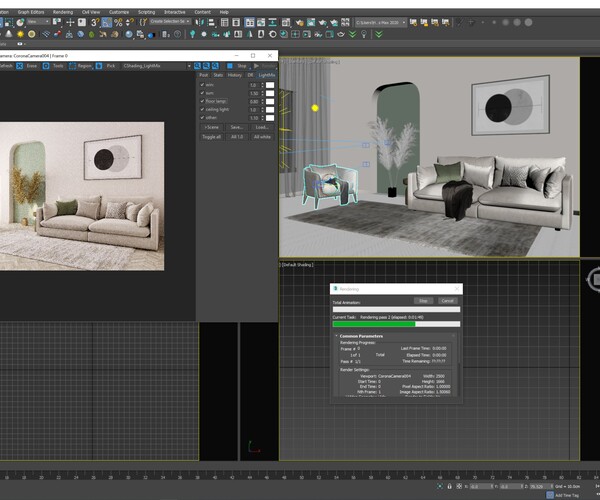The width and height of the screenshot is (600, 500).
Task: Collapse the Common Parameters rollout
Action: click(x=337, y=336)
